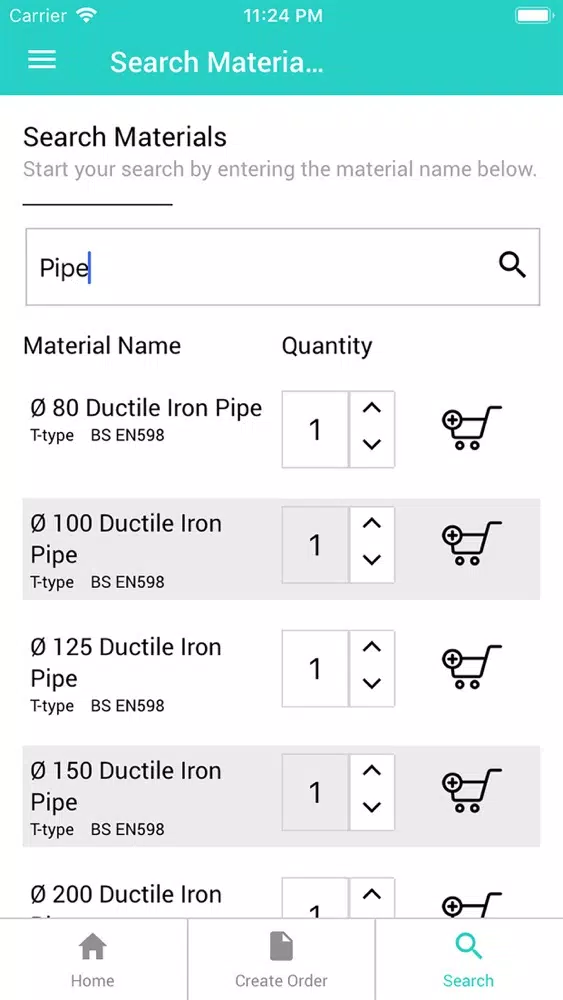Decrease quantity for Ø 150 Ductile Iron Pipe
The height and width of the screenshot is (1000, 563).
(372, 809)
